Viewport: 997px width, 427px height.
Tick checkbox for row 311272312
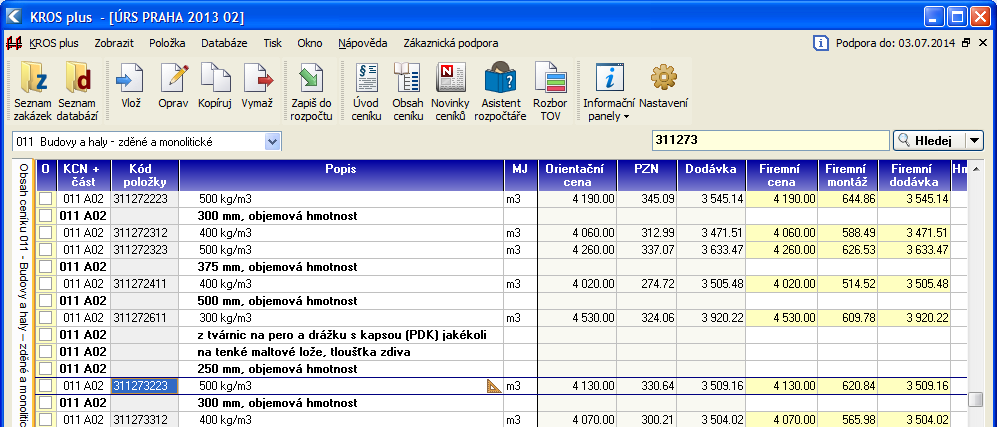(45, 233)
